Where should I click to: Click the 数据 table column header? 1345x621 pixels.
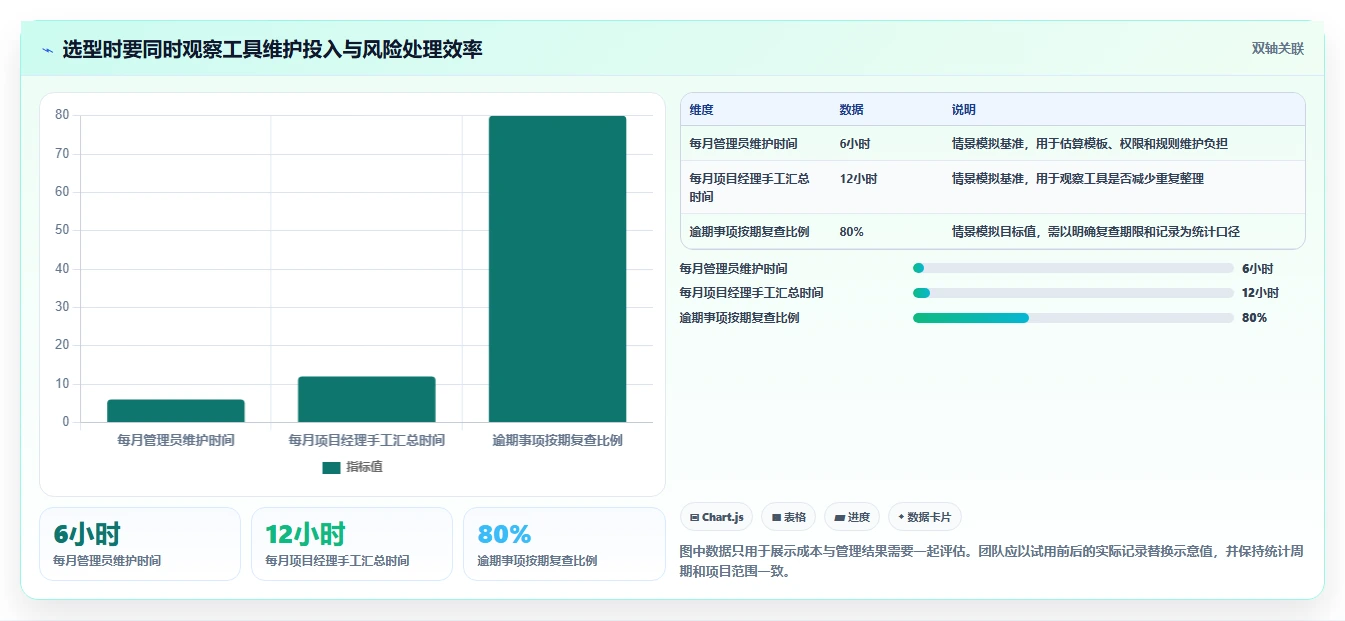(x=852, y=110)
